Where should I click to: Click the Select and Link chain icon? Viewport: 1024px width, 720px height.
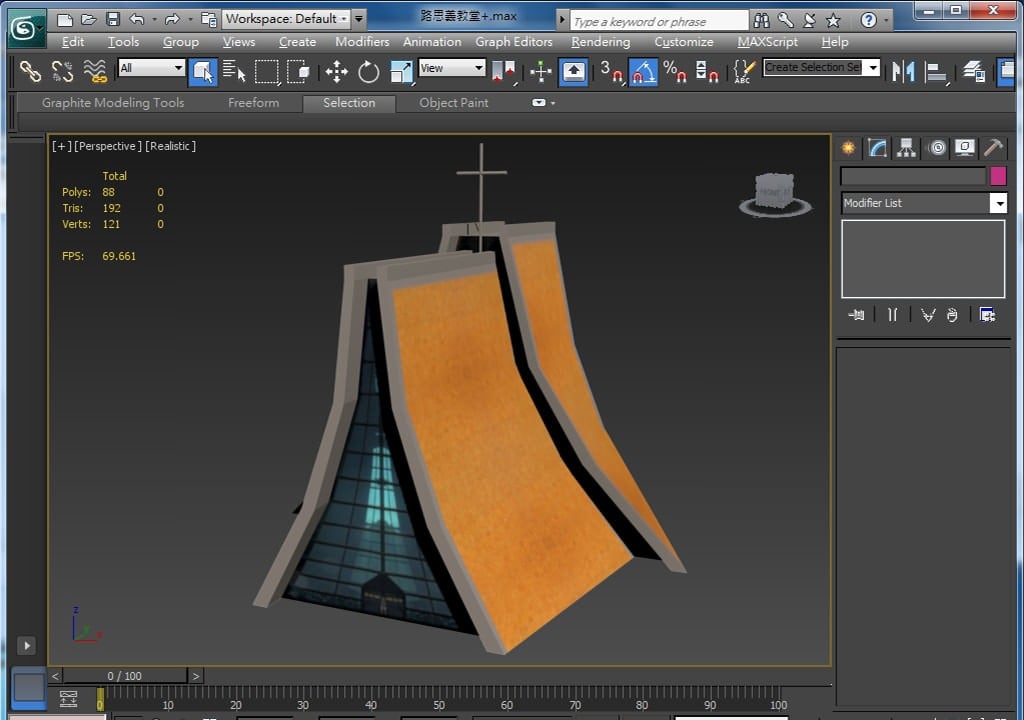point(30,71)
